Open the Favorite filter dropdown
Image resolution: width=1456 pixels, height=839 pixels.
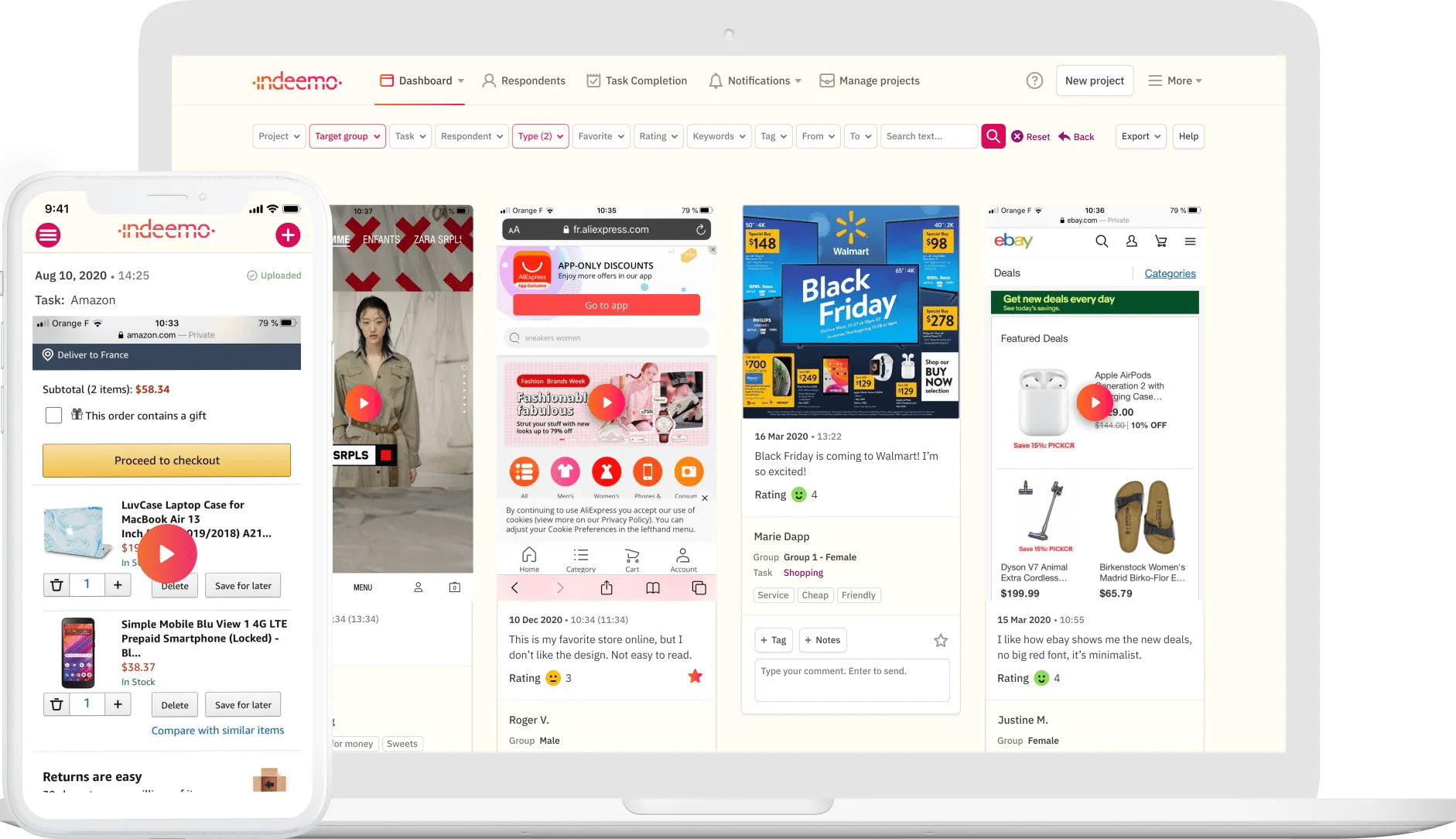point(601,136)
